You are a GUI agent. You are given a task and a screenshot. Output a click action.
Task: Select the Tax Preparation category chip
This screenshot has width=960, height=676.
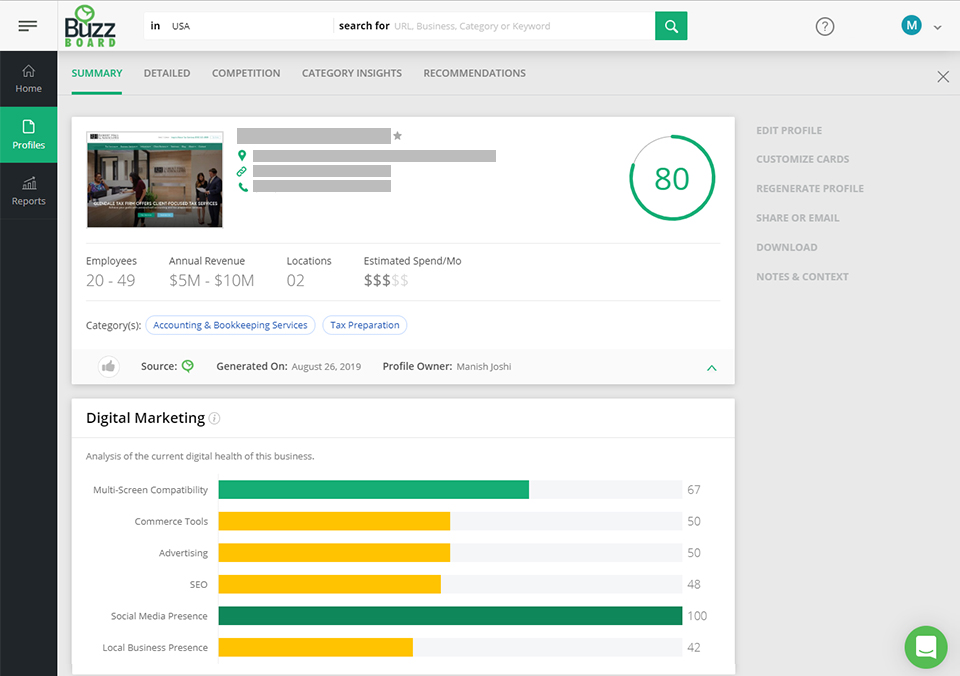coord(364,325)
